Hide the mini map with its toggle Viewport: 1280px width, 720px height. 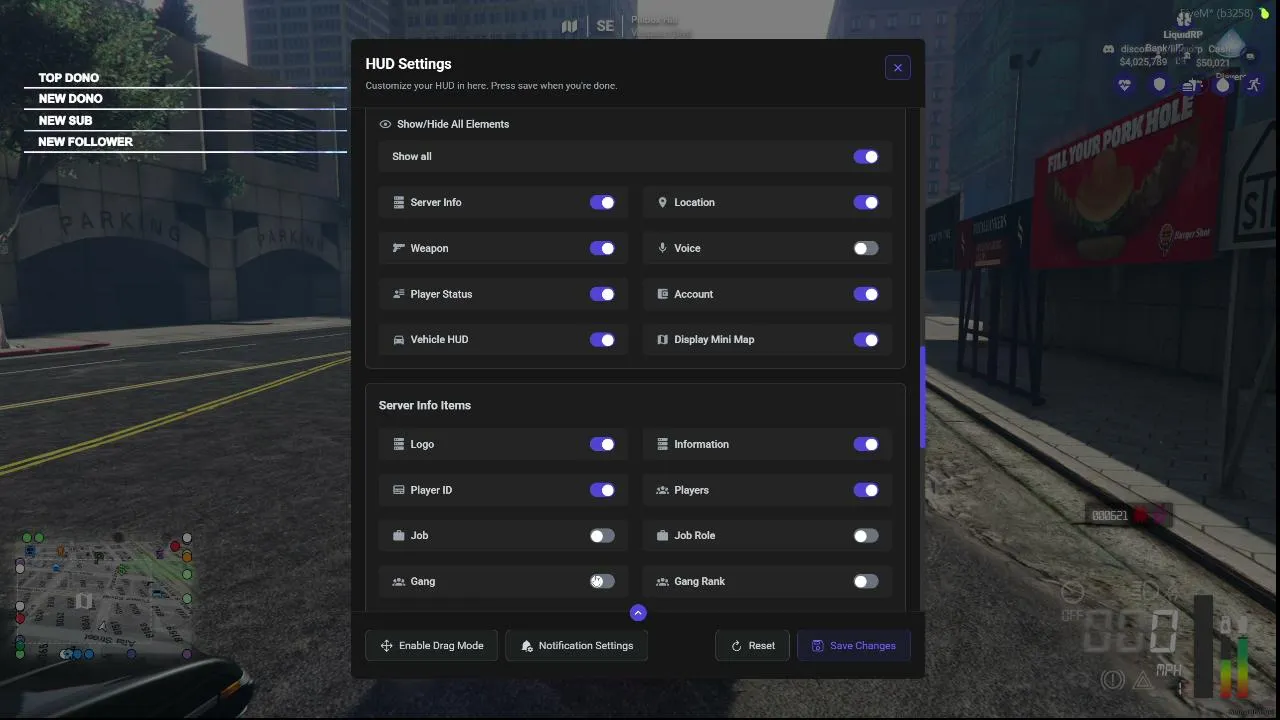866,340
